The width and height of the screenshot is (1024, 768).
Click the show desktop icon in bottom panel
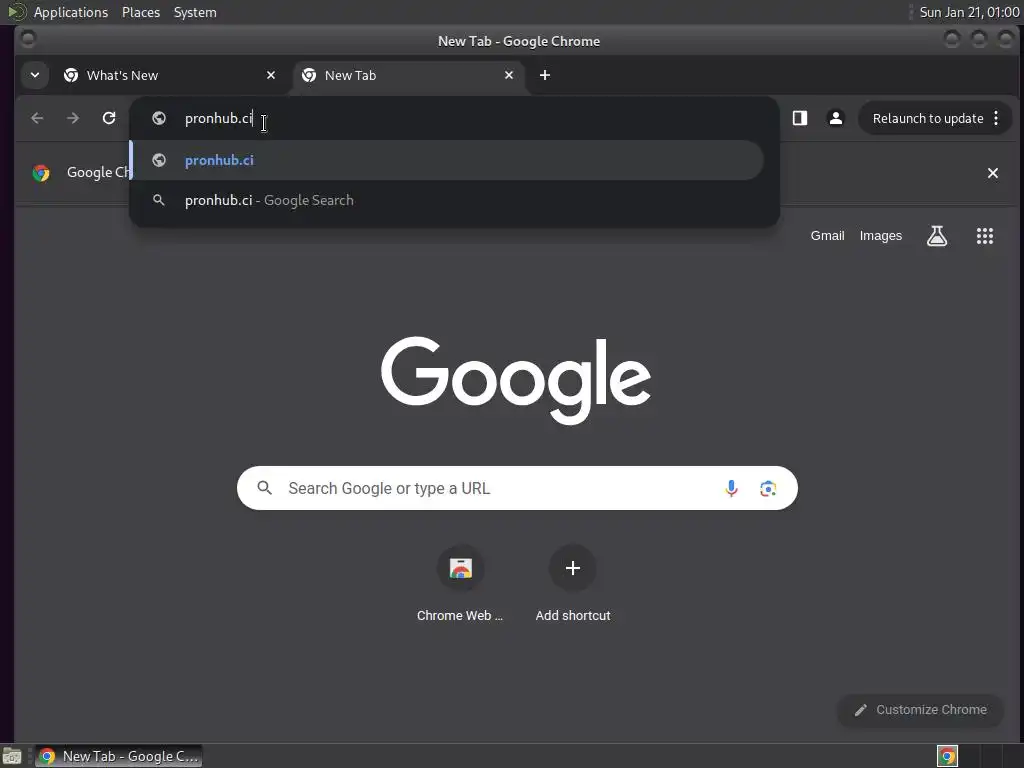click(12, 756)
